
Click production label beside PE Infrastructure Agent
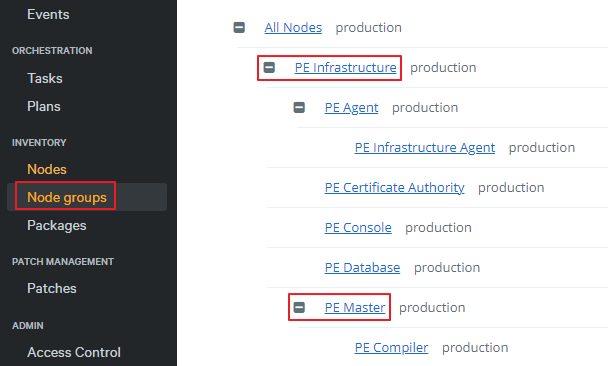542,148
